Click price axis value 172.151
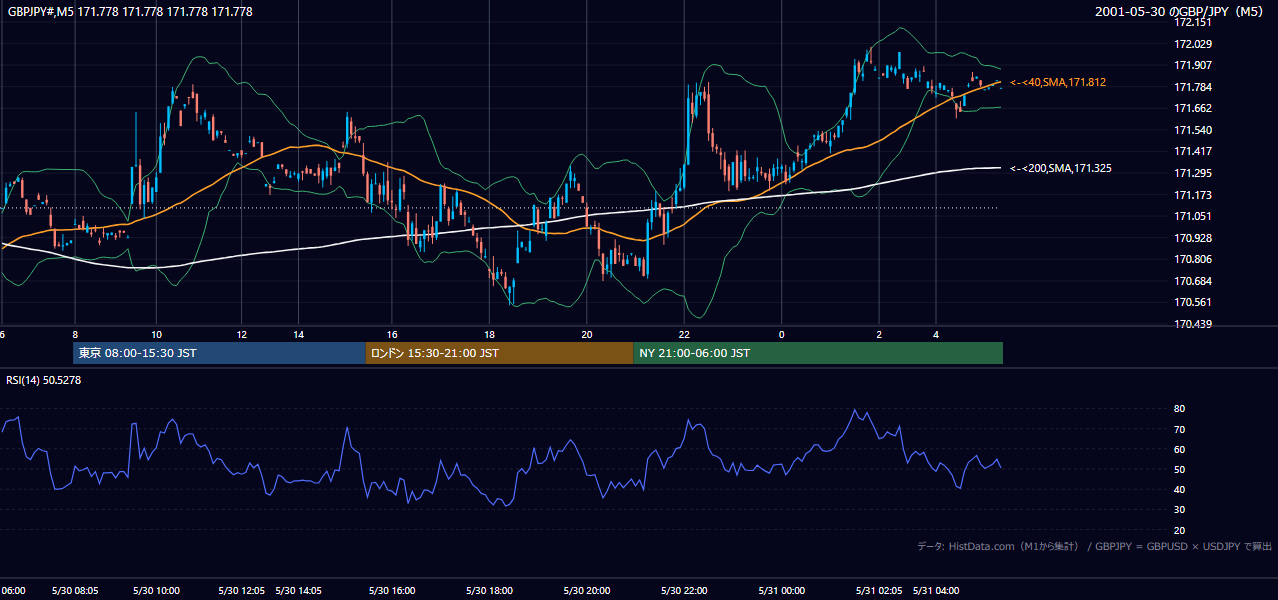Screen dimensions: 1278x600 pyautogui.click(x=1193, y=22)
